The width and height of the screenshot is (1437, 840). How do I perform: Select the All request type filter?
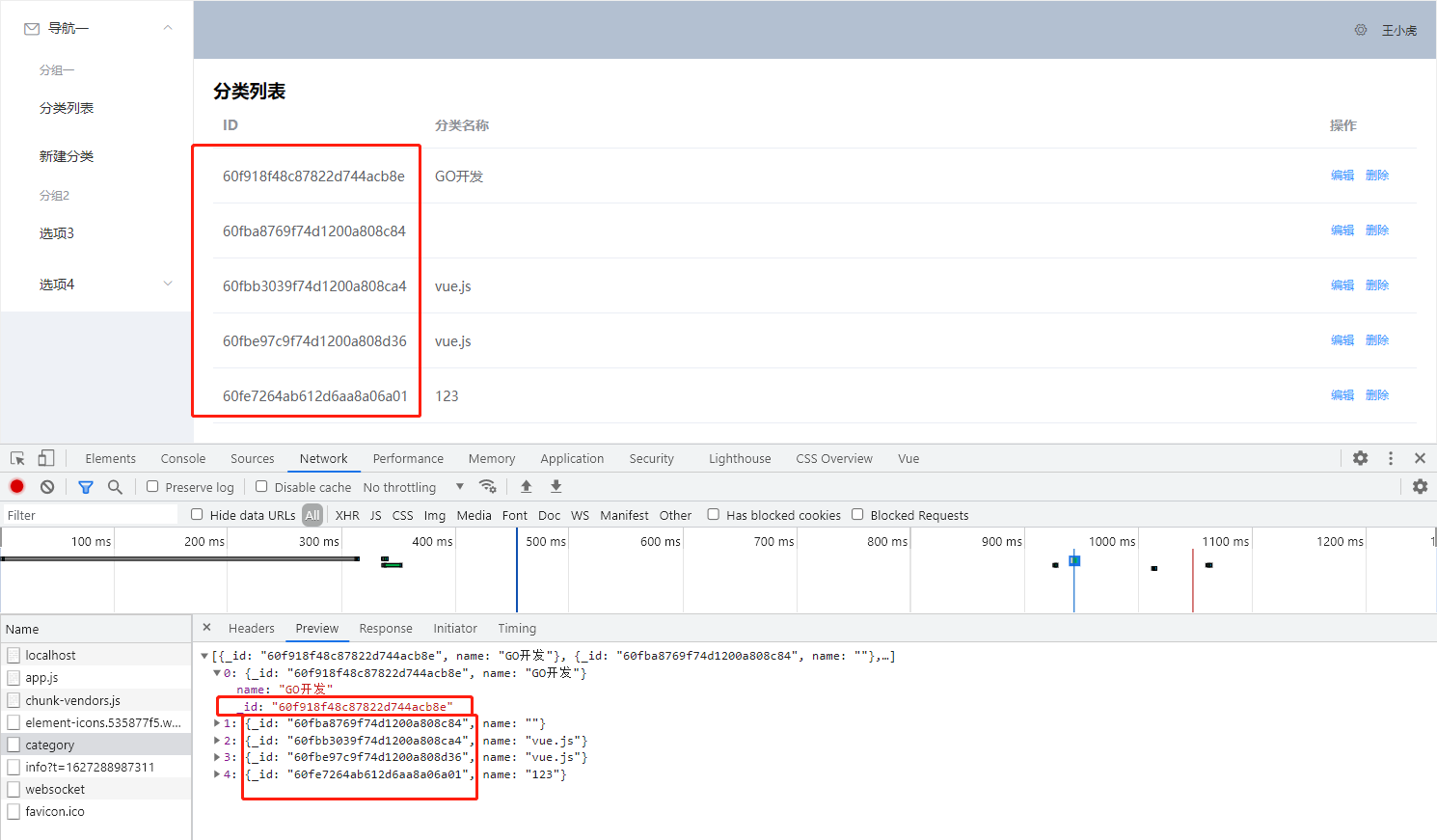(312, 516)
